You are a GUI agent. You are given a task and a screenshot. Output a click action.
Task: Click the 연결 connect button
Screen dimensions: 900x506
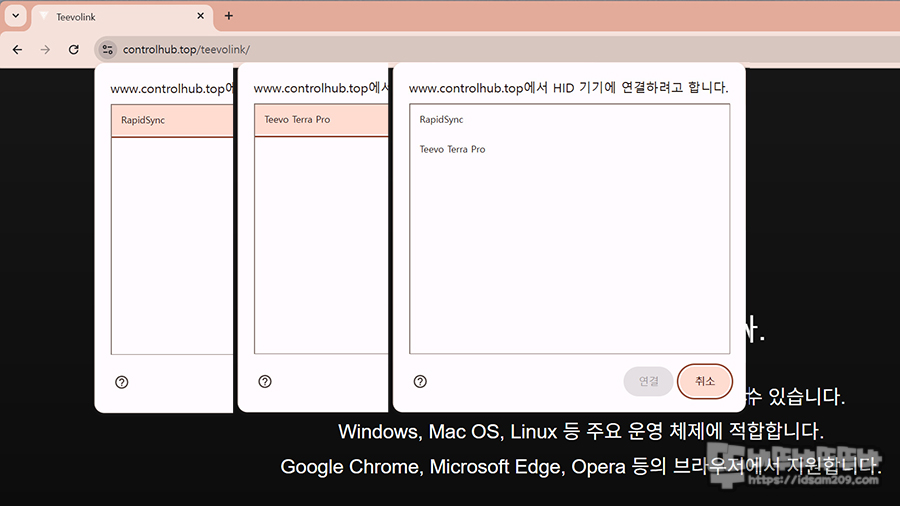648,381
